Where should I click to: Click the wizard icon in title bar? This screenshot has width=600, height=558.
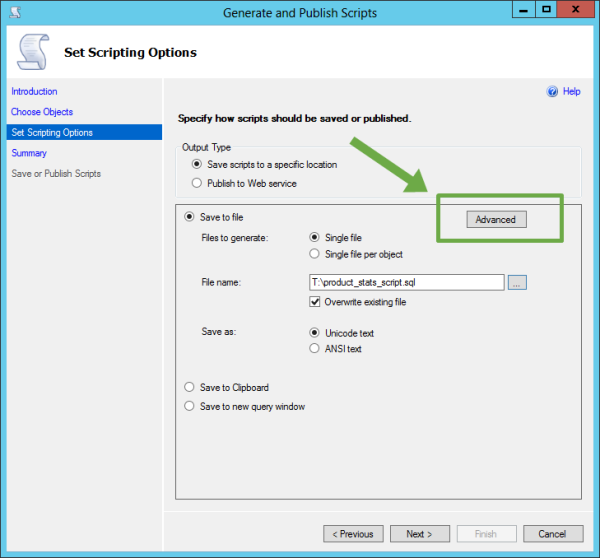click(14, 12)
